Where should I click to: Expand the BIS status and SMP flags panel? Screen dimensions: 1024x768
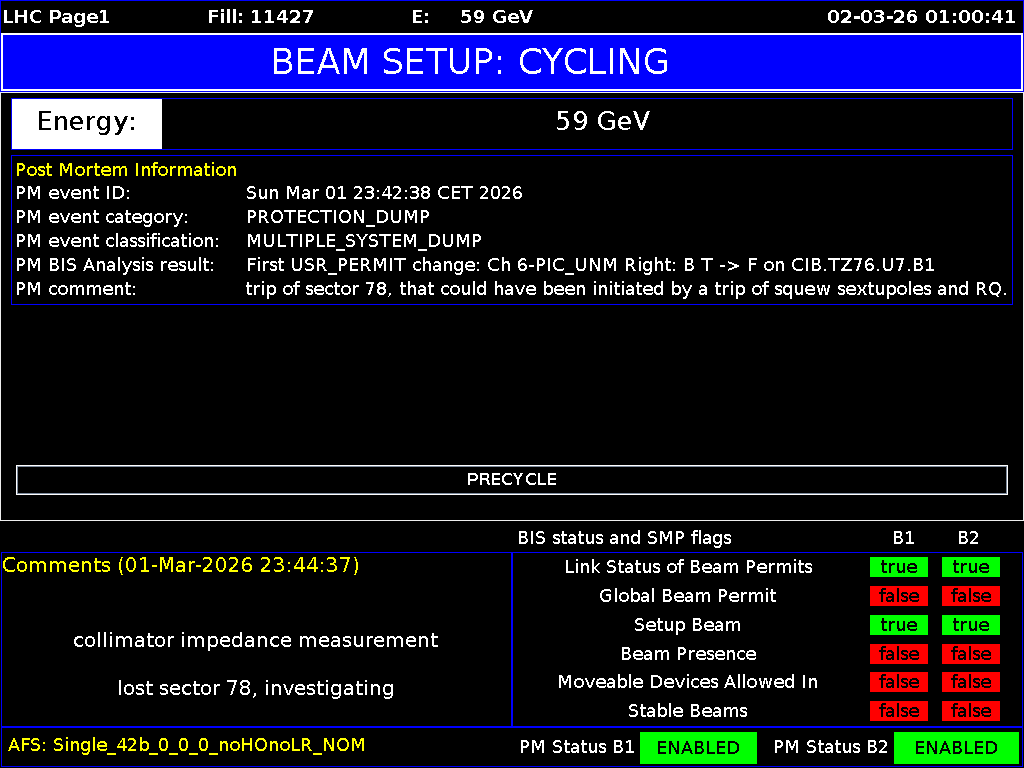tap(624, 538)
